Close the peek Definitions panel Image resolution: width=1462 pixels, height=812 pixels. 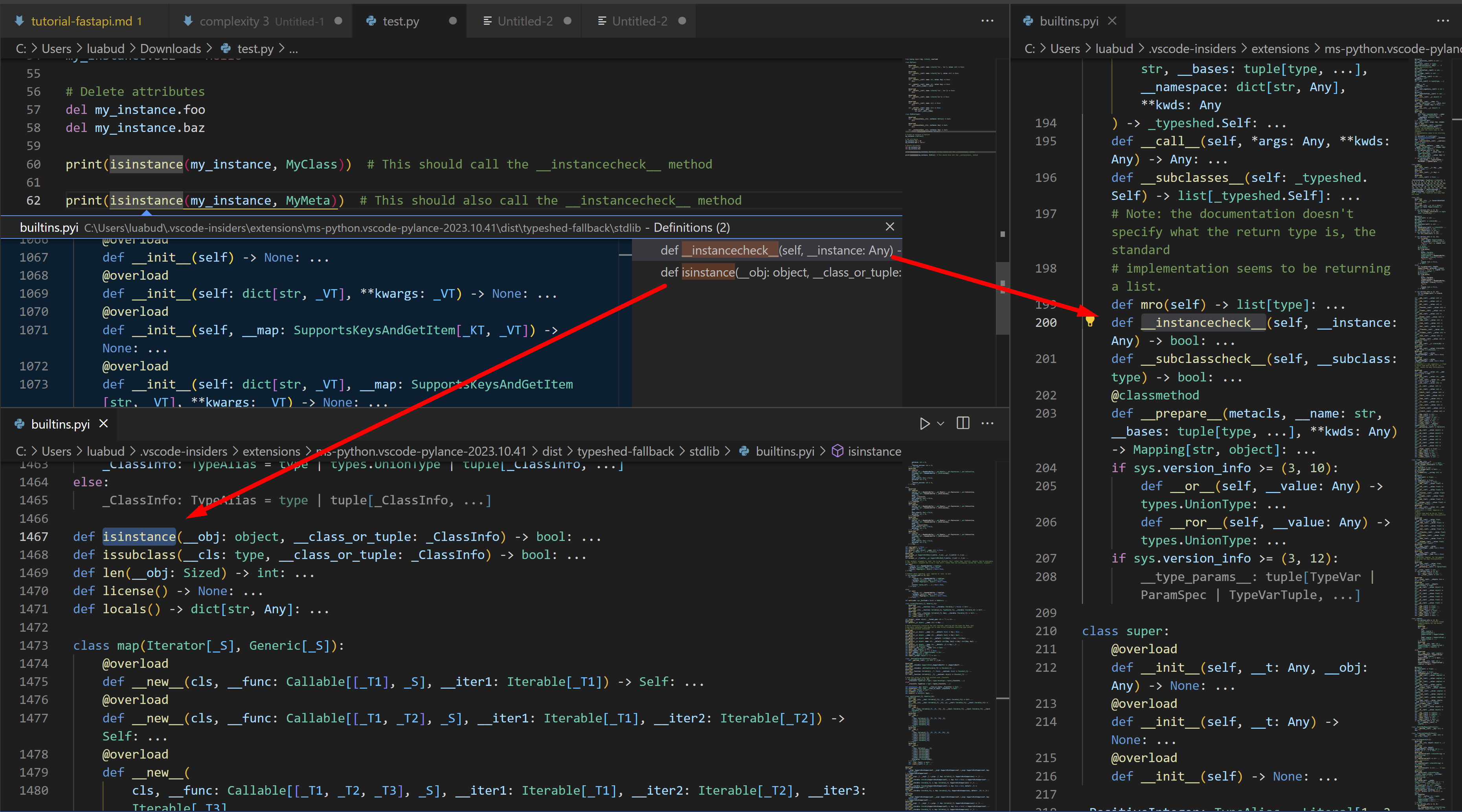890,227
